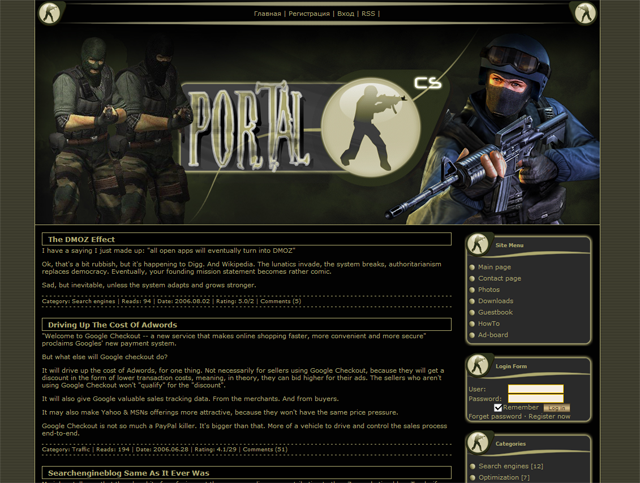Click the Login Form soldier badge icon
Screen dimensions: 640x483
point(478,365)
